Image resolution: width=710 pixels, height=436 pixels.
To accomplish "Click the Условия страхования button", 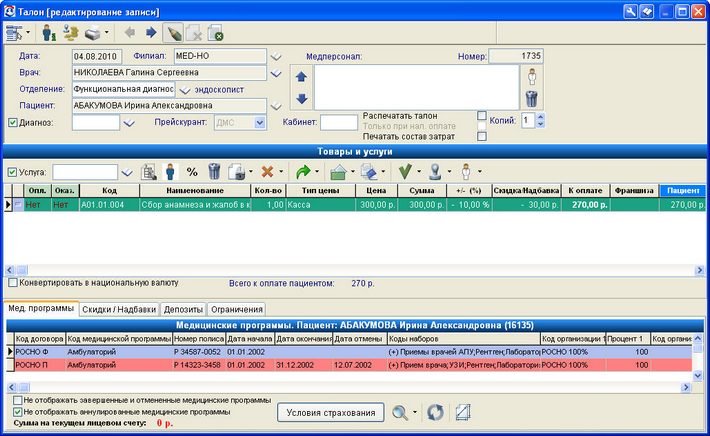I will [331, 412].
